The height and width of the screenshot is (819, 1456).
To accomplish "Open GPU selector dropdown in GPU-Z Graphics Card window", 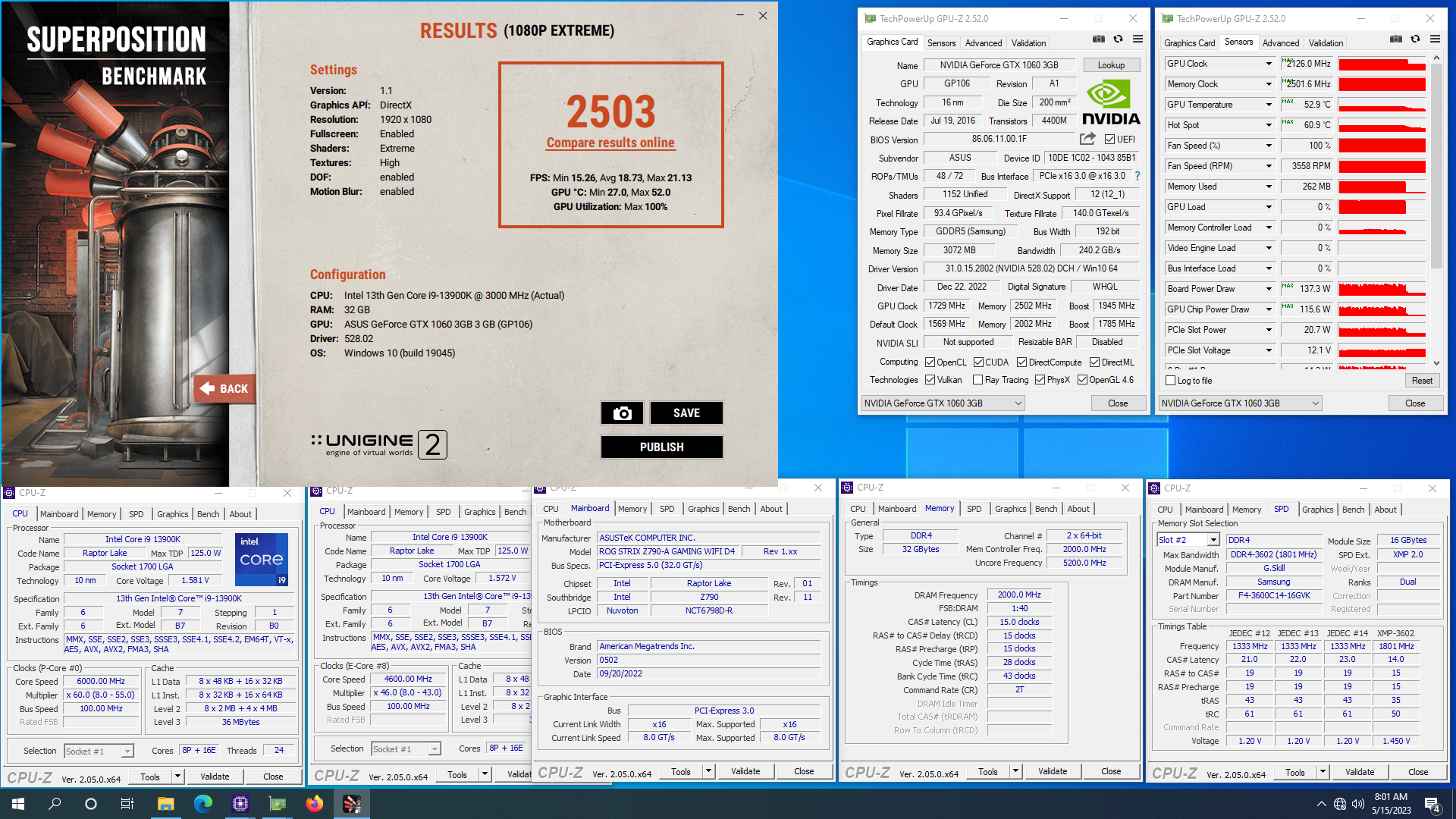I will tap(943, 403).
